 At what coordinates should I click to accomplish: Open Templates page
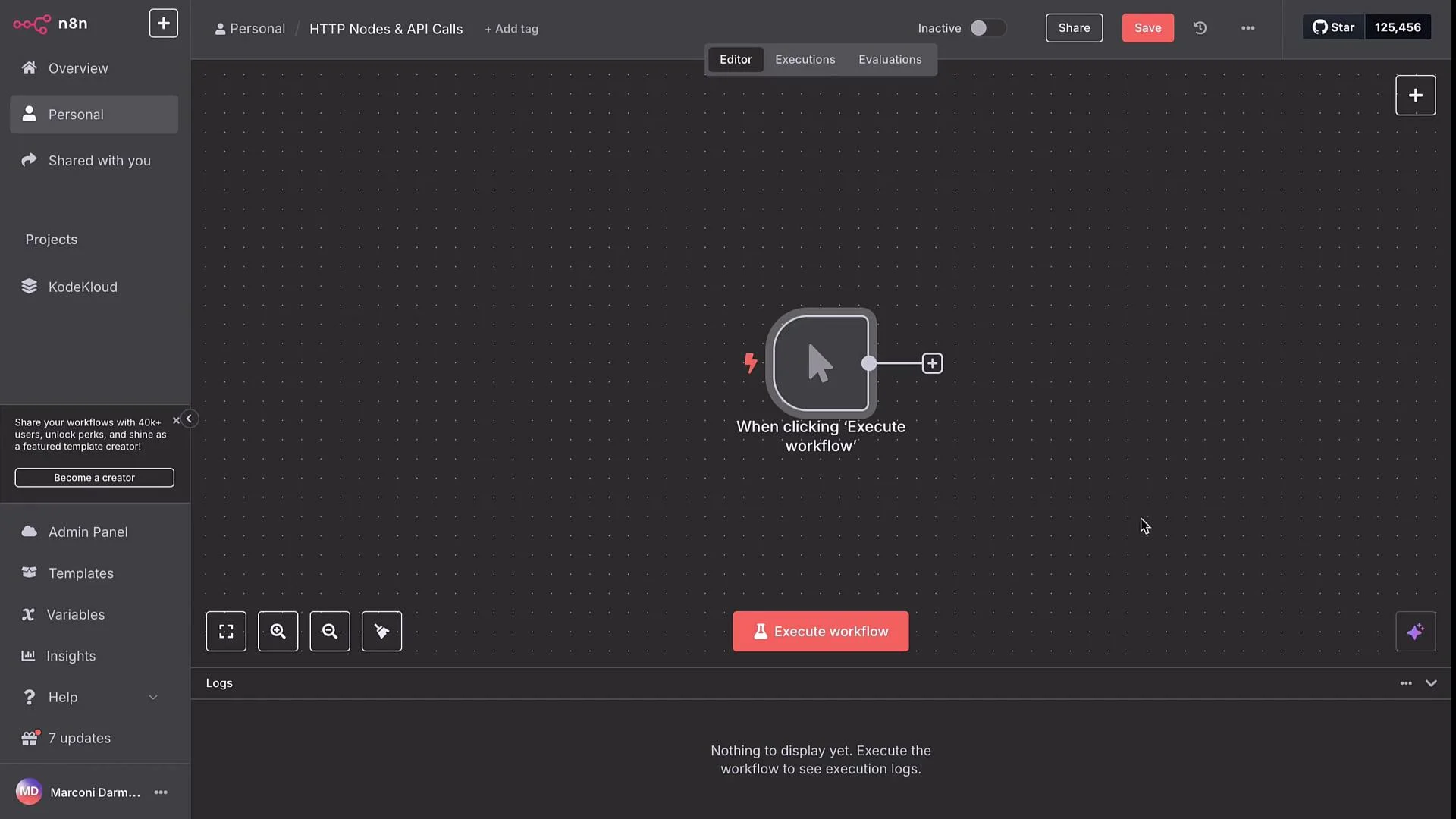pos(94,573)
